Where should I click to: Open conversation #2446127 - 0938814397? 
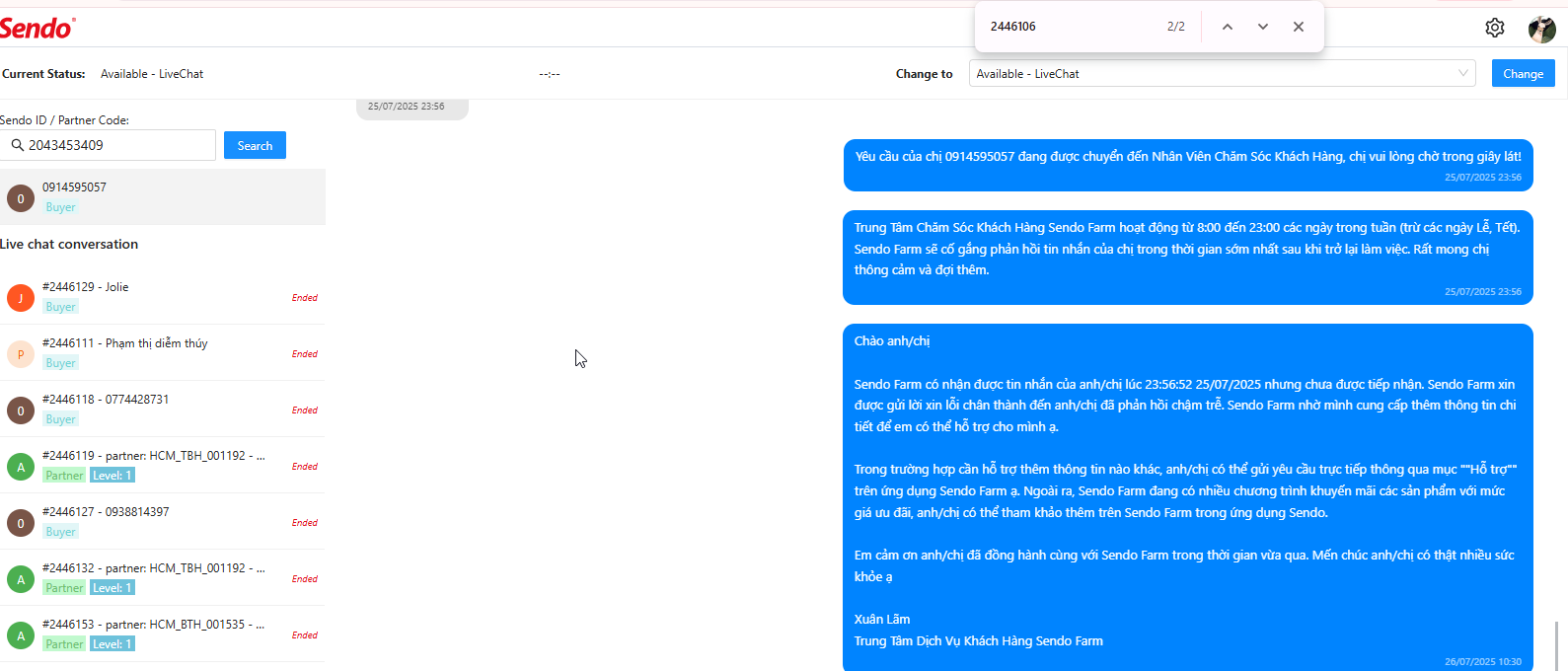(163, 522)
